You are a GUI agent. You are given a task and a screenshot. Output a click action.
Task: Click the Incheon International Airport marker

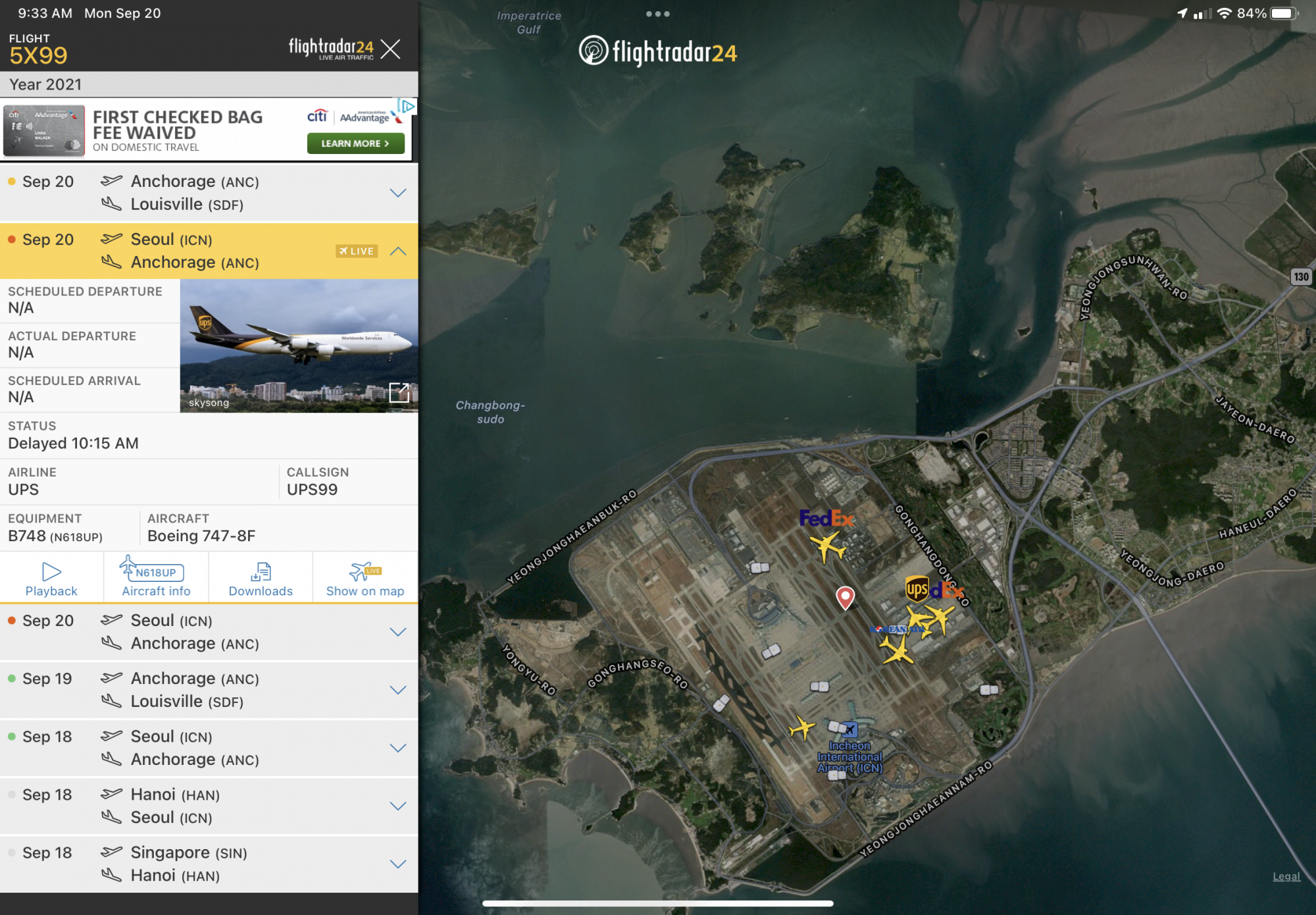[849, 729]
